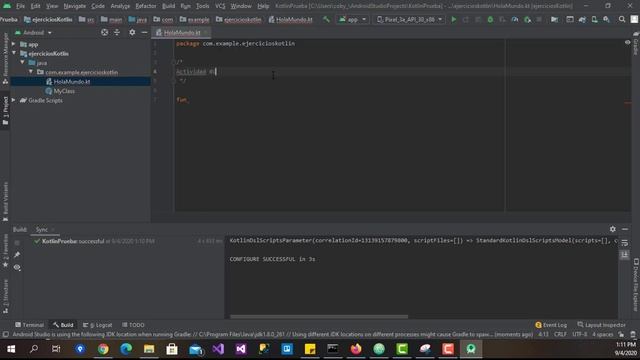
Task: Open the Profile app icon
Action: tap(515, 19)
